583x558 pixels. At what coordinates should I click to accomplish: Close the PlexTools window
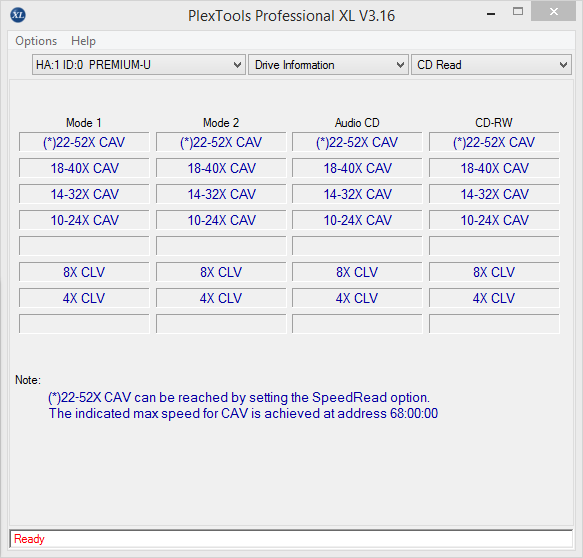click(x=553, y=12)
